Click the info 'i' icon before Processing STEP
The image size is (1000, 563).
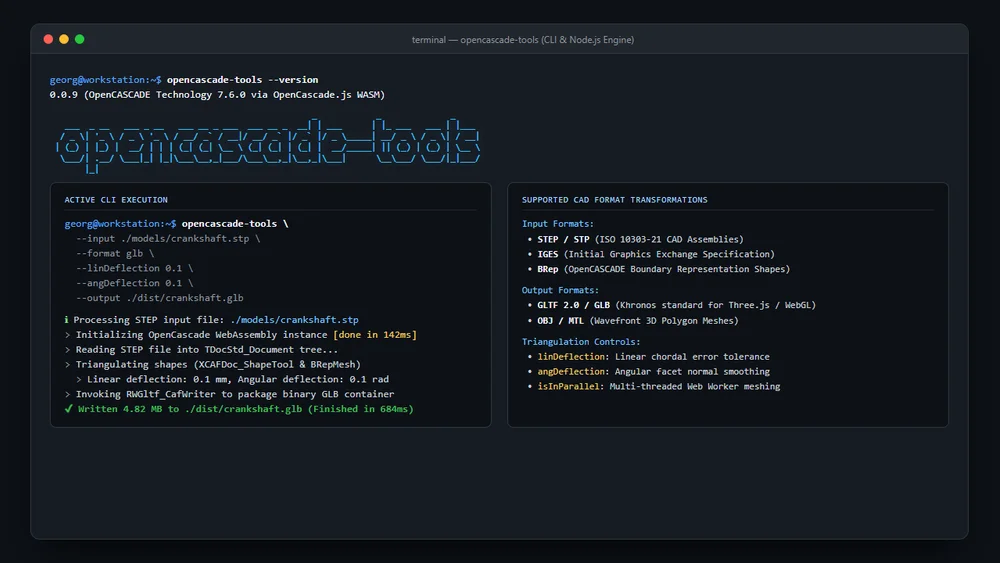coord(66,319)
